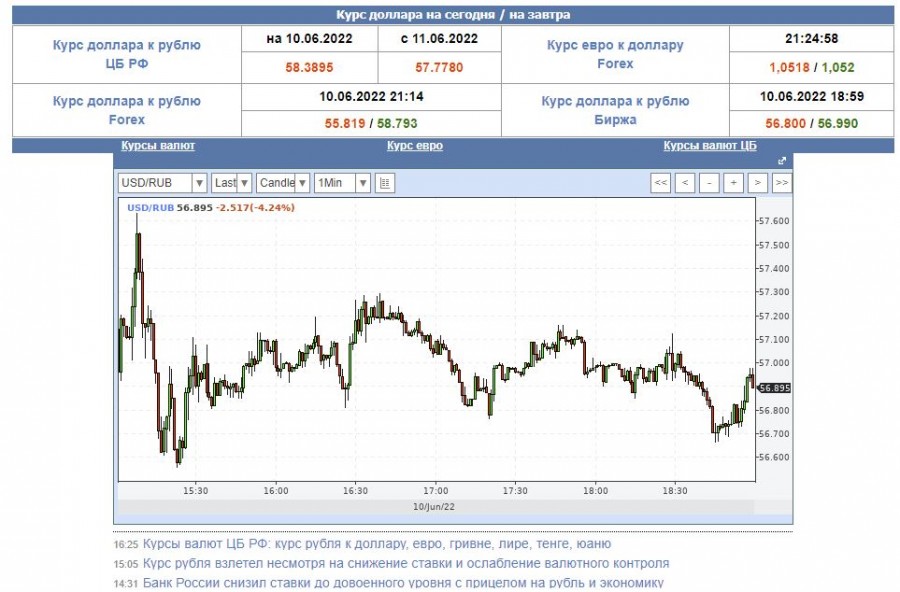Expand chart to fullscreen icon

click(781, 161)
